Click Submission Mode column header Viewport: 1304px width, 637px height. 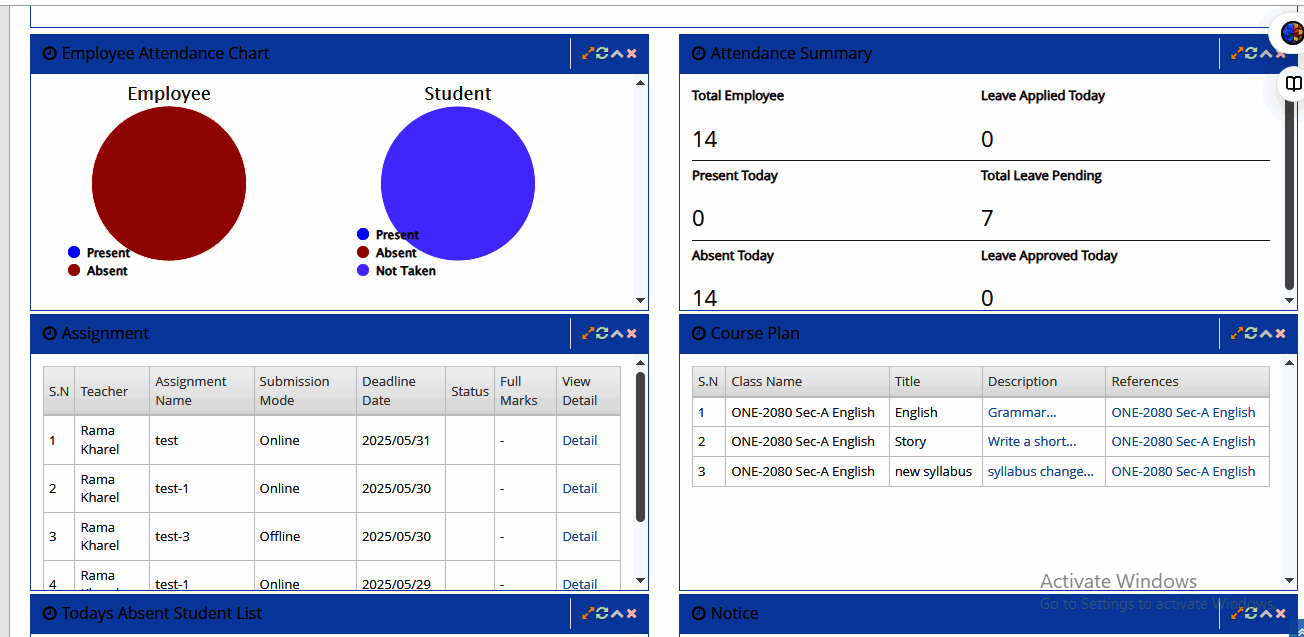coord(305,391)
